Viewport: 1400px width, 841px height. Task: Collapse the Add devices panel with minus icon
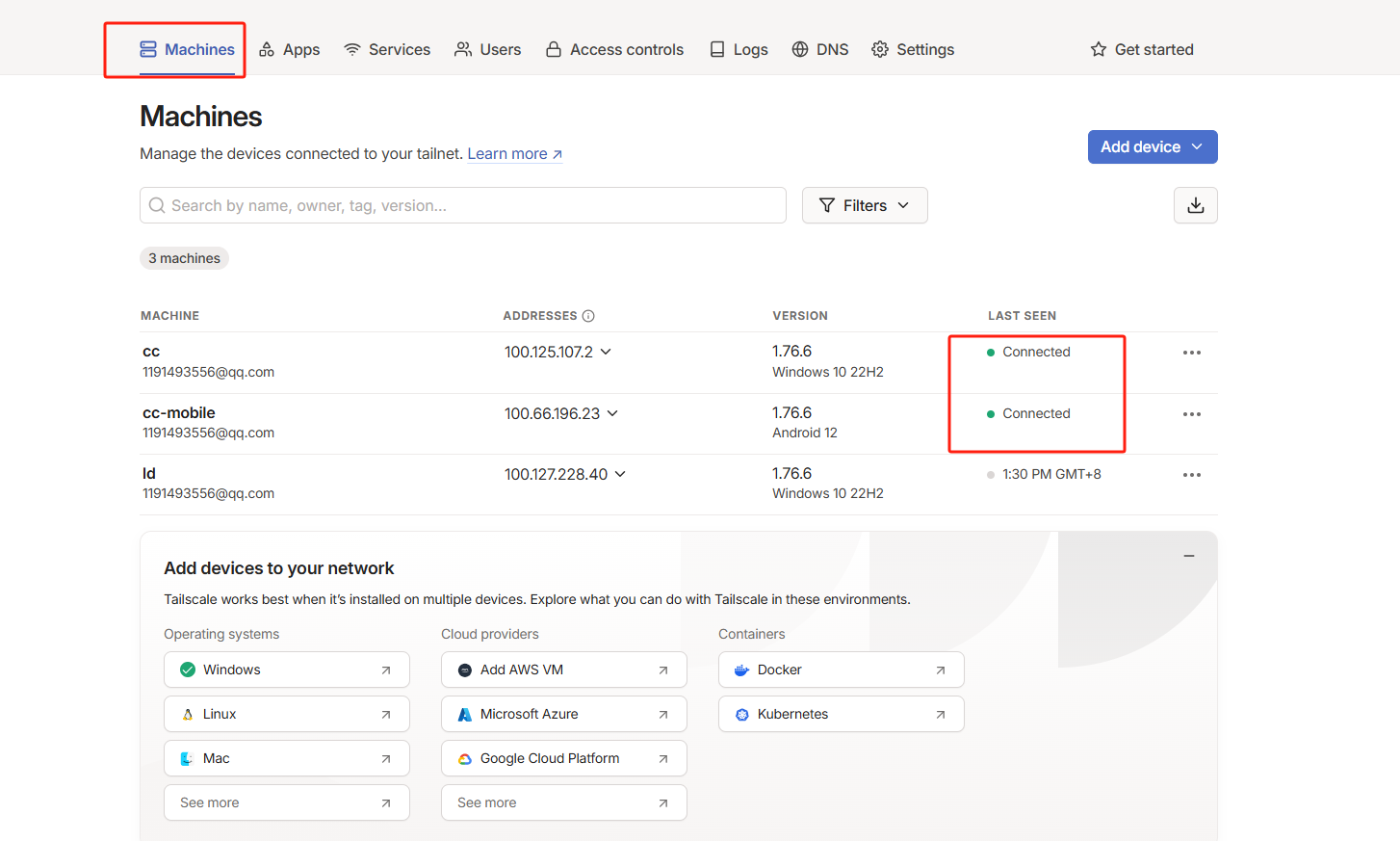coord(1188,556)
